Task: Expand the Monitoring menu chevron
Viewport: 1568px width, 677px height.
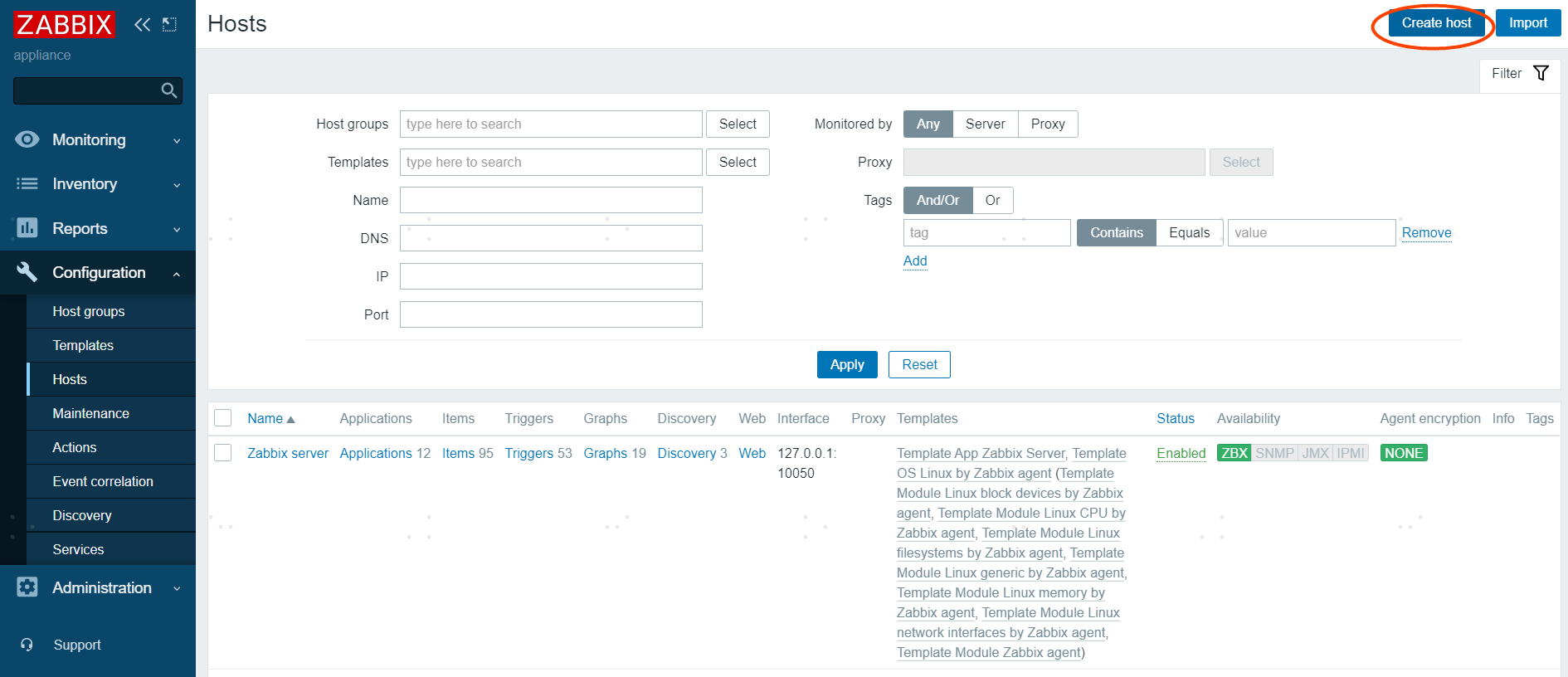Action: click(177, 141)
